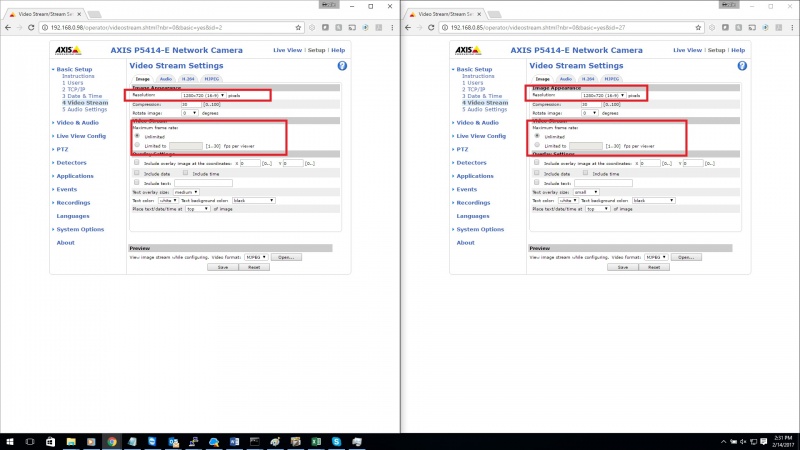Go back in the left browser window
Viewport: 800px width, 450px height.
[x=8, y=28]
